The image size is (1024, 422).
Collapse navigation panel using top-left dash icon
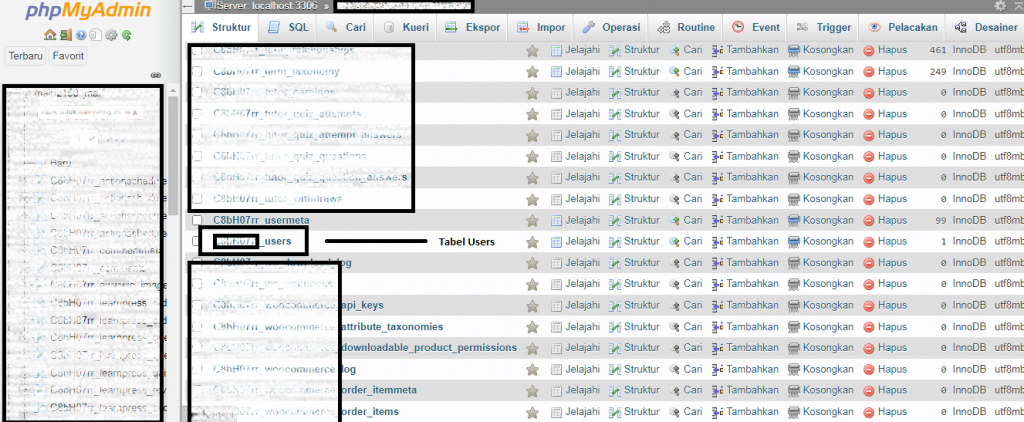click(x=187, y=6)
